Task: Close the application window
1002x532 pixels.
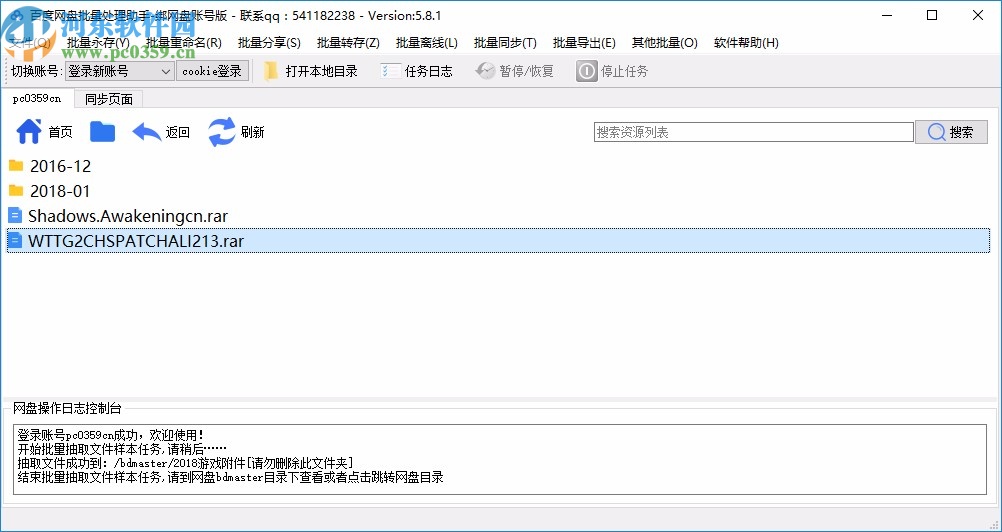Action: (978, 15)
